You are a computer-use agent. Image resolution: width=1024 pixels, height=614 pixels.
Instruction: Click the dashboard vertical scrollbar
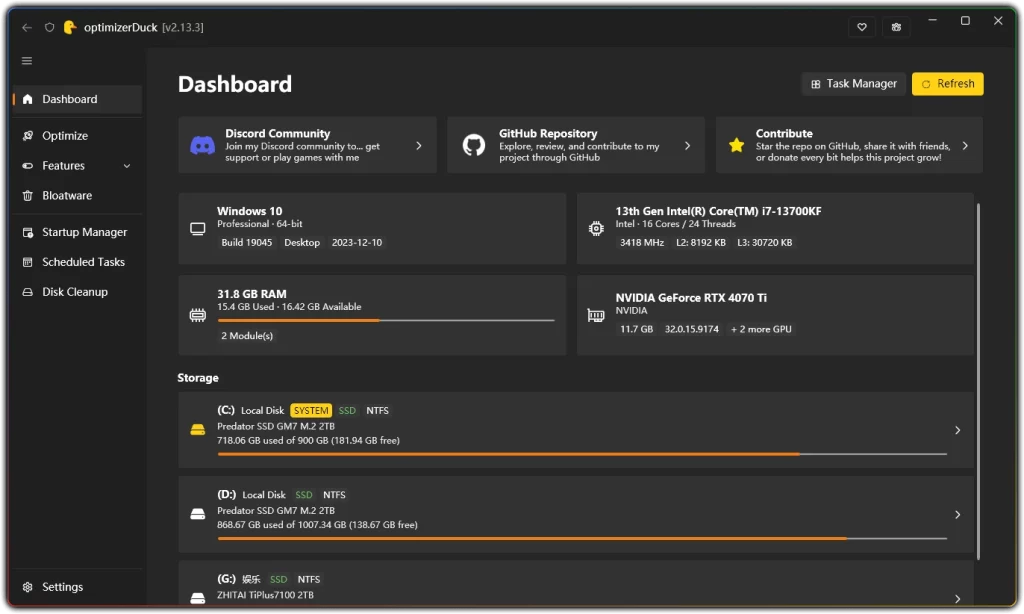click(978, 382)
